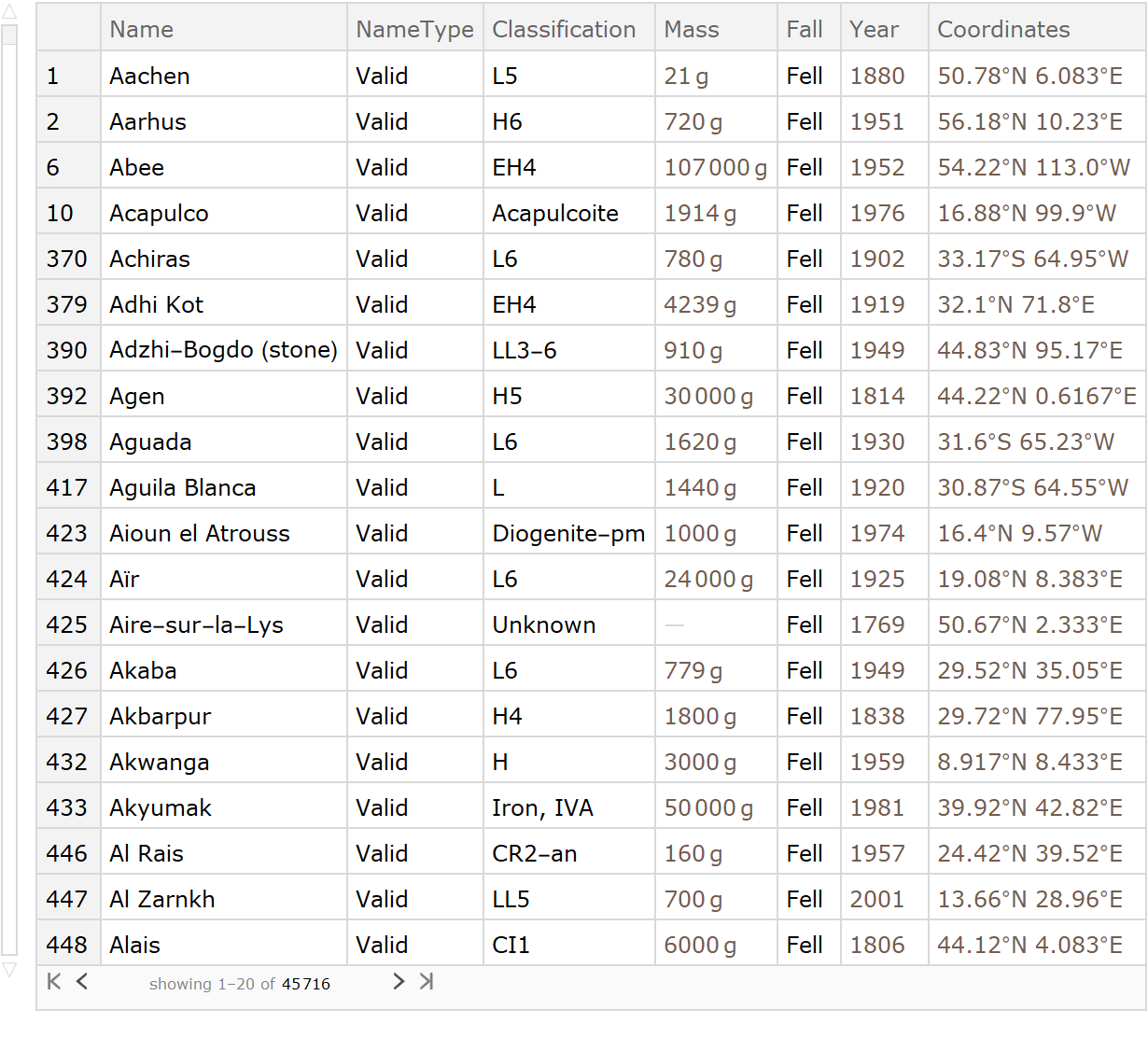Image resolution: width=1148 pixels, height=1038 pixels.
Task: Click the scroll up arrow at top left
Action: [9, 13]
